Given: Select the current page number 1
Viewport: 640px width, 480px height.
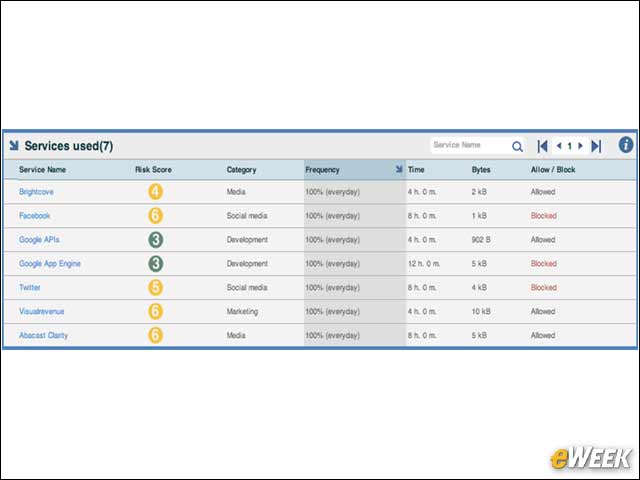Looking at the screenshot, I should pyautogui.click(x=570, y=146).
